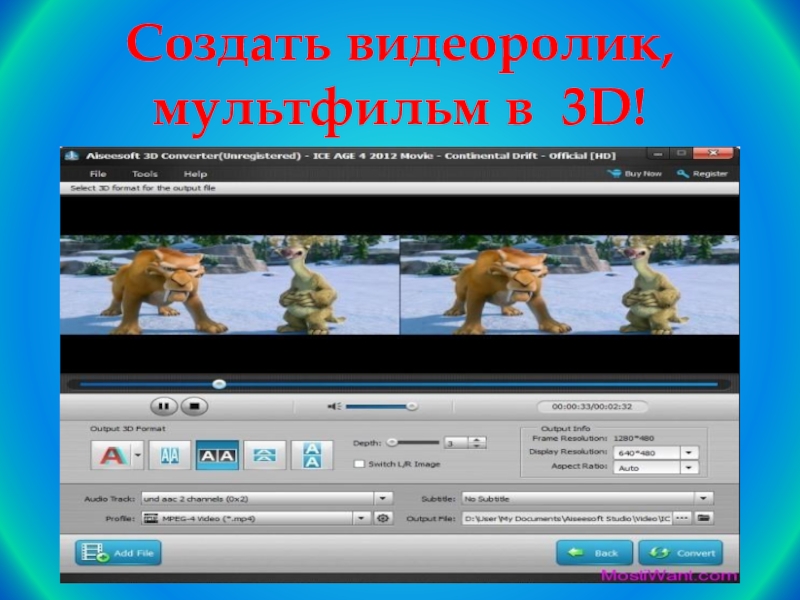Decrease Depth value with down arrow
This screenshot has width=800, height=600.
pyautogui.click(x=477, y=446)
